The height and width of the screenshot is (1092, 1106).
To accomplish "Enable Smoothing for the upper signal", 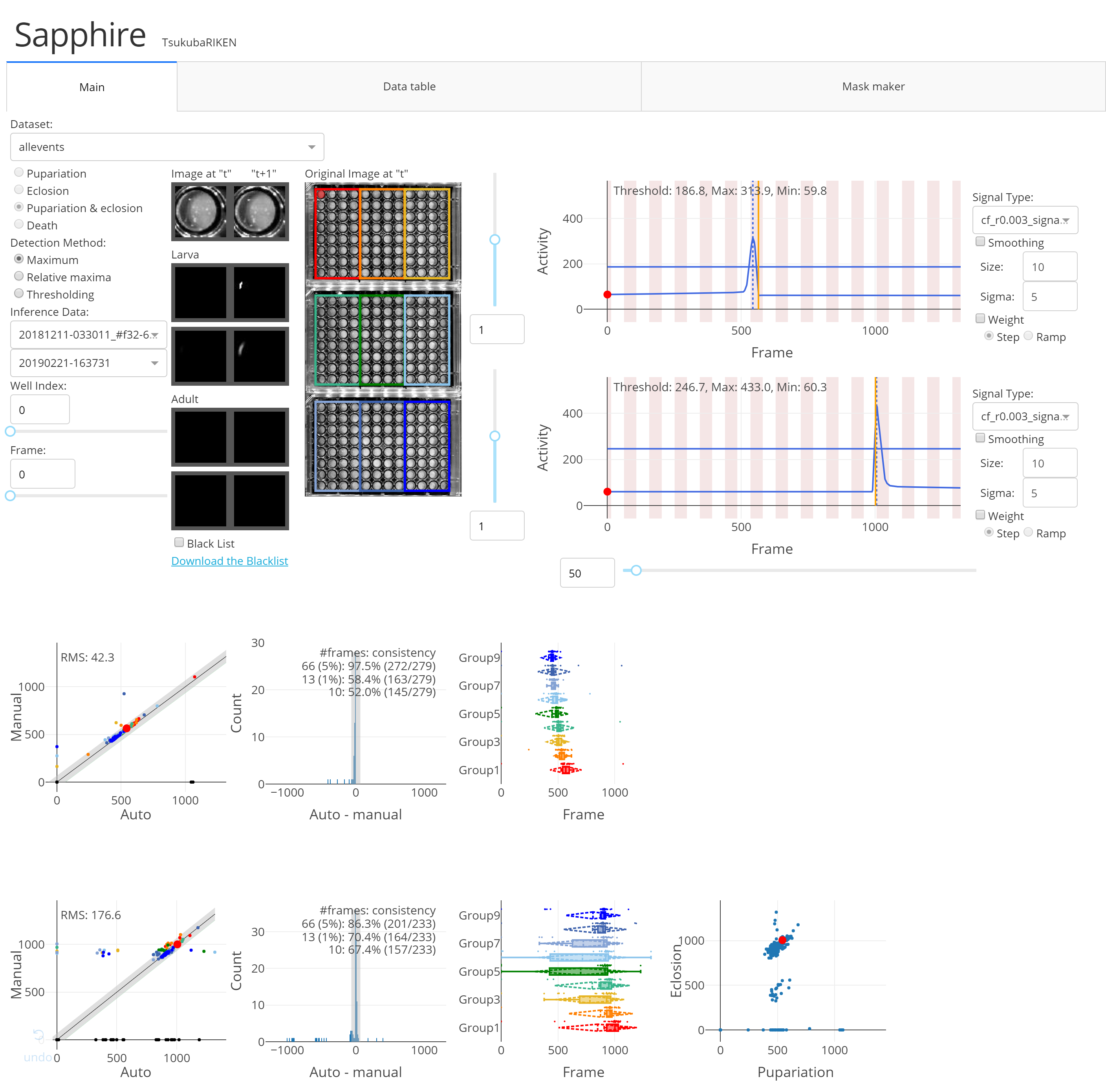I will pos(980,242).
